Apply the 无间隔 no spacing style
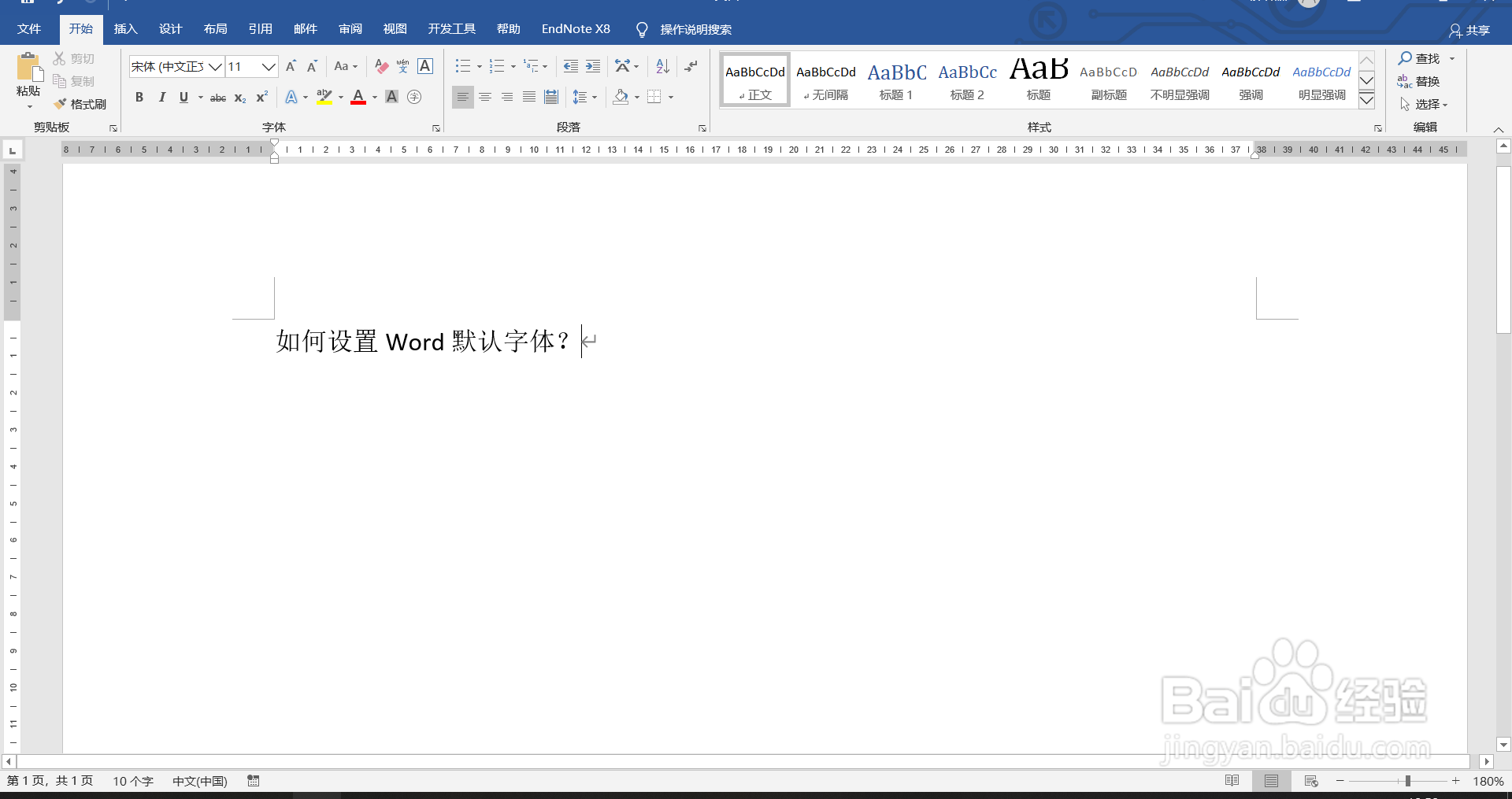The width and height of the screenshot is (1512, 799). [x=825, y=80]
